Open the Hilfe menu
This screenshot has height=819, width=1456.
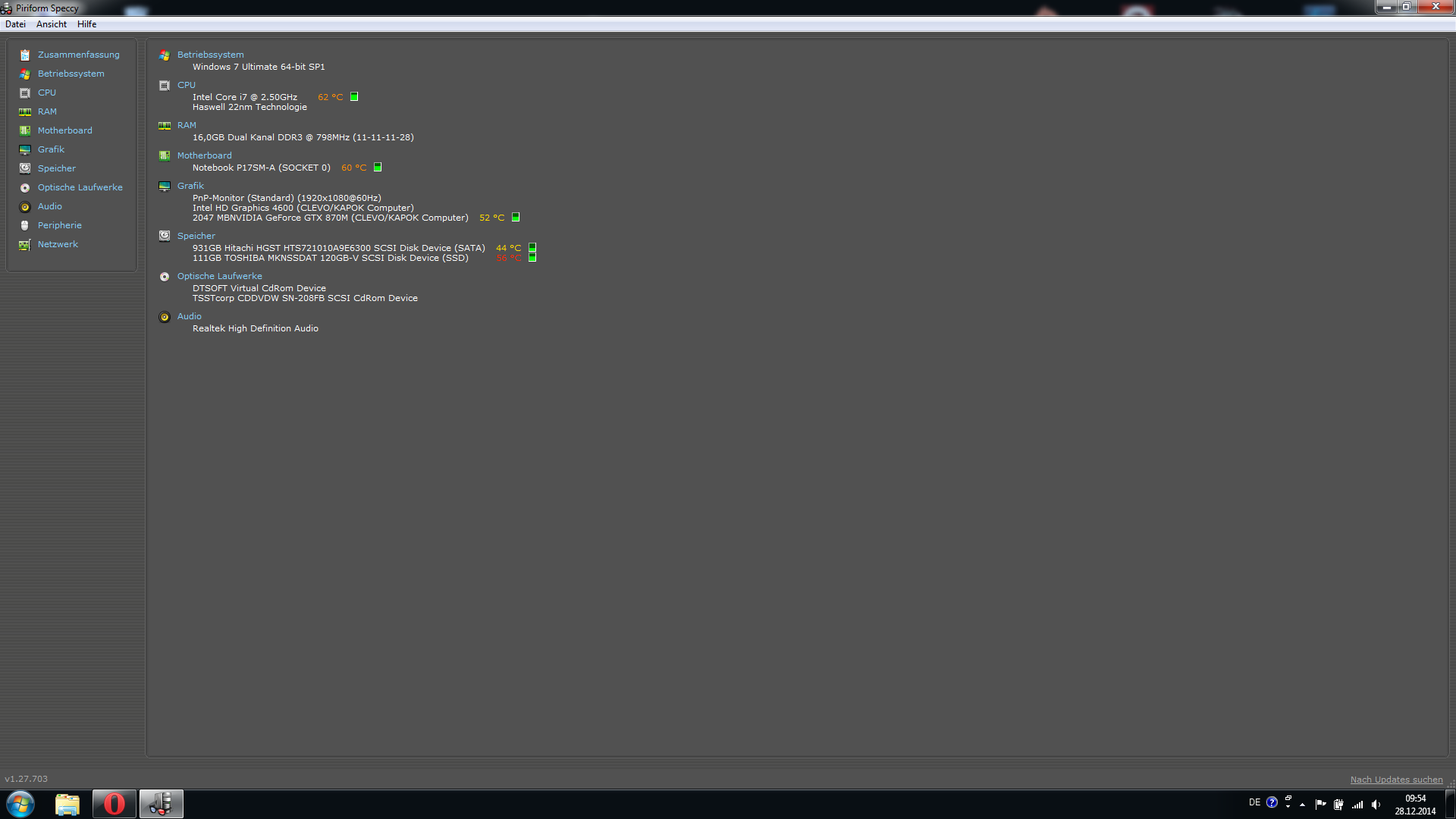tap(86, 24)
